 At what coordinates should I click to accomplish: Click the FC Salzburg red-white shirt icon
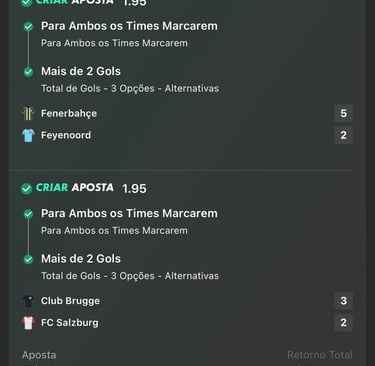point(28,323)
